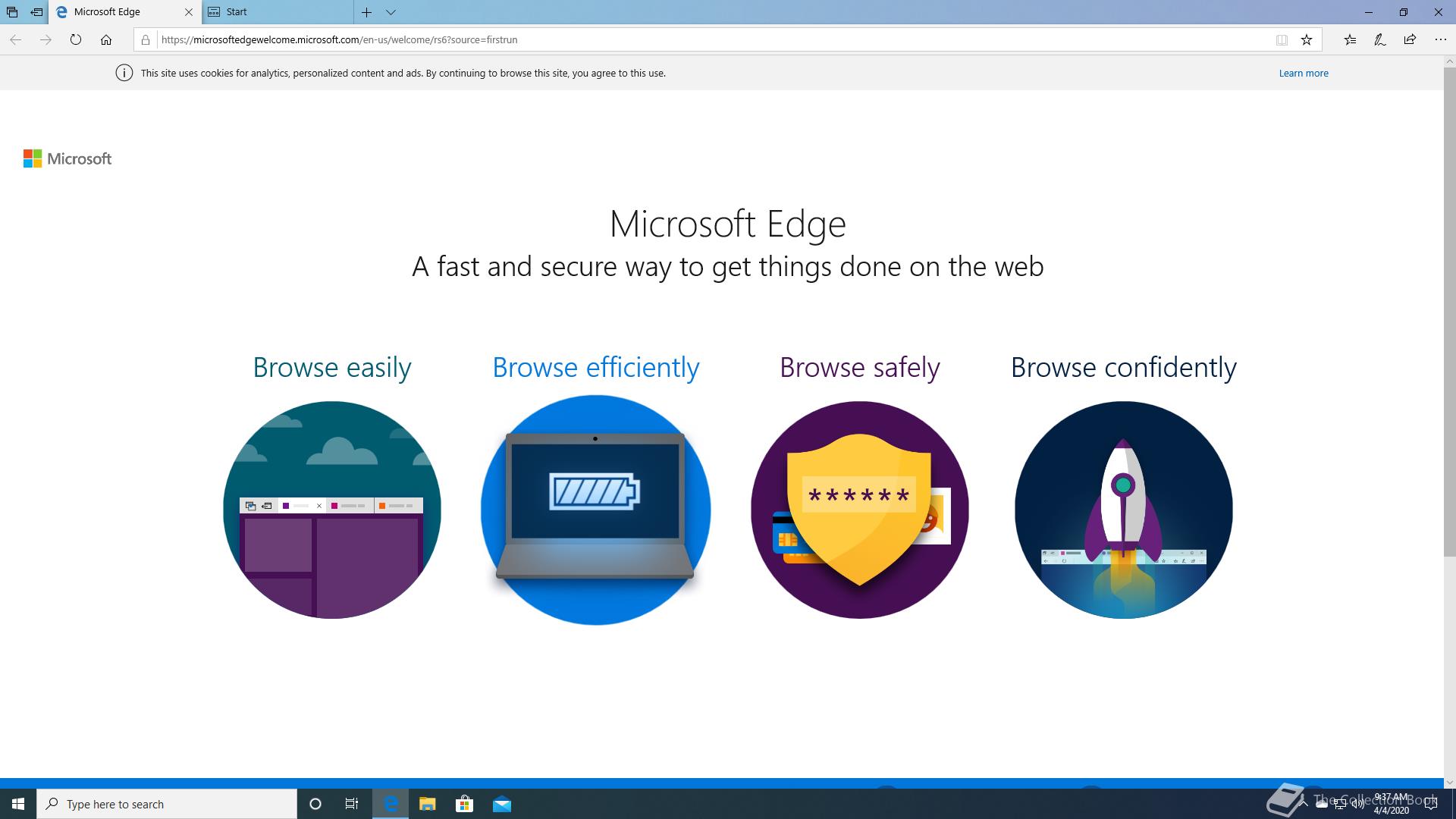Click the Share page icon
The width and height of the screenshot is (1456, 819).
pos(1410,39)
